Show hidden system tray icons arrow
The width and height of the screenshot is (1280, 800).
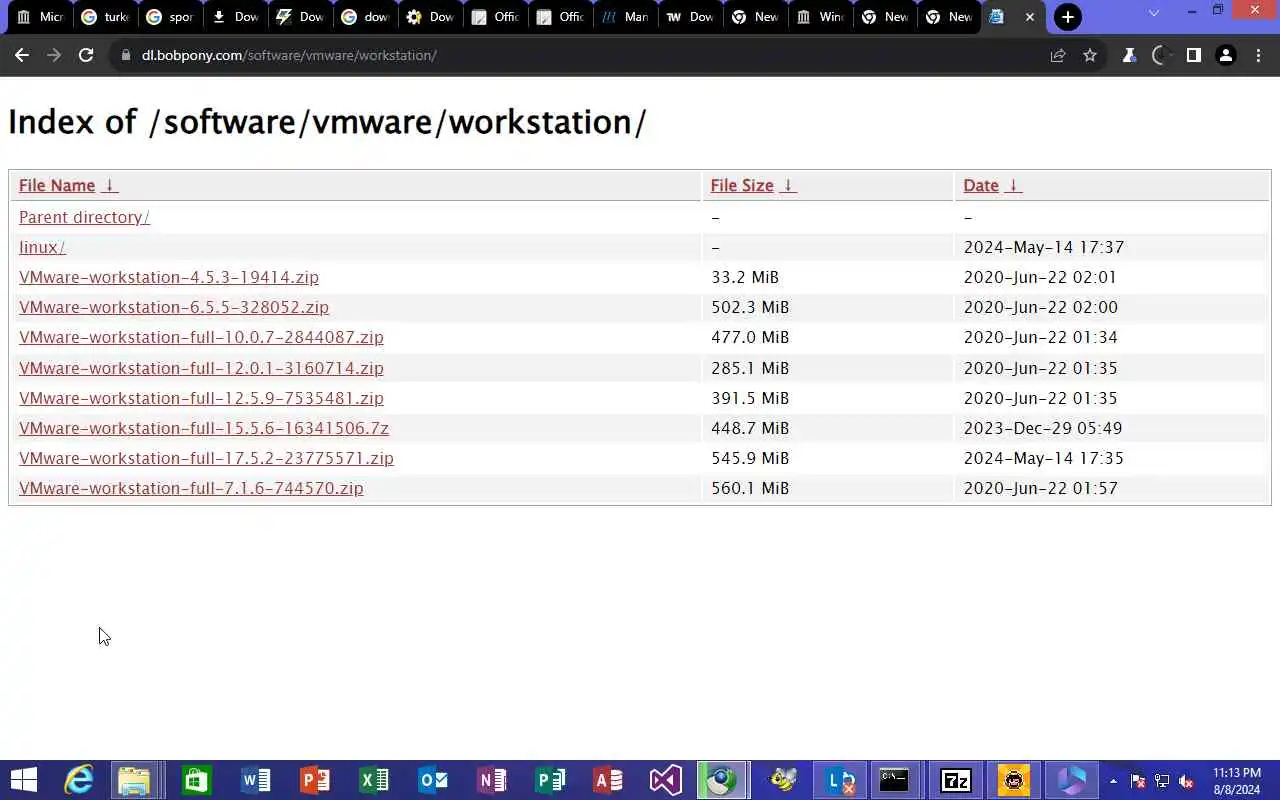pyautogui.click(x=1113, y=781)
